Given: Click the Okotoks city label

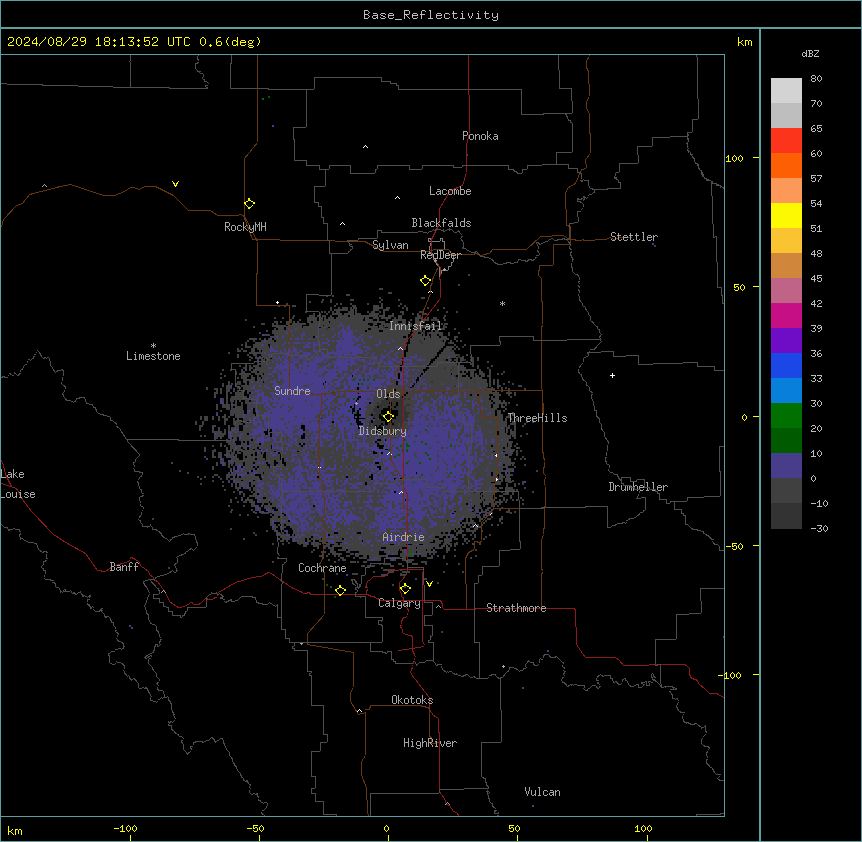Looking at the screenshot, I should [x=412, y=700].
